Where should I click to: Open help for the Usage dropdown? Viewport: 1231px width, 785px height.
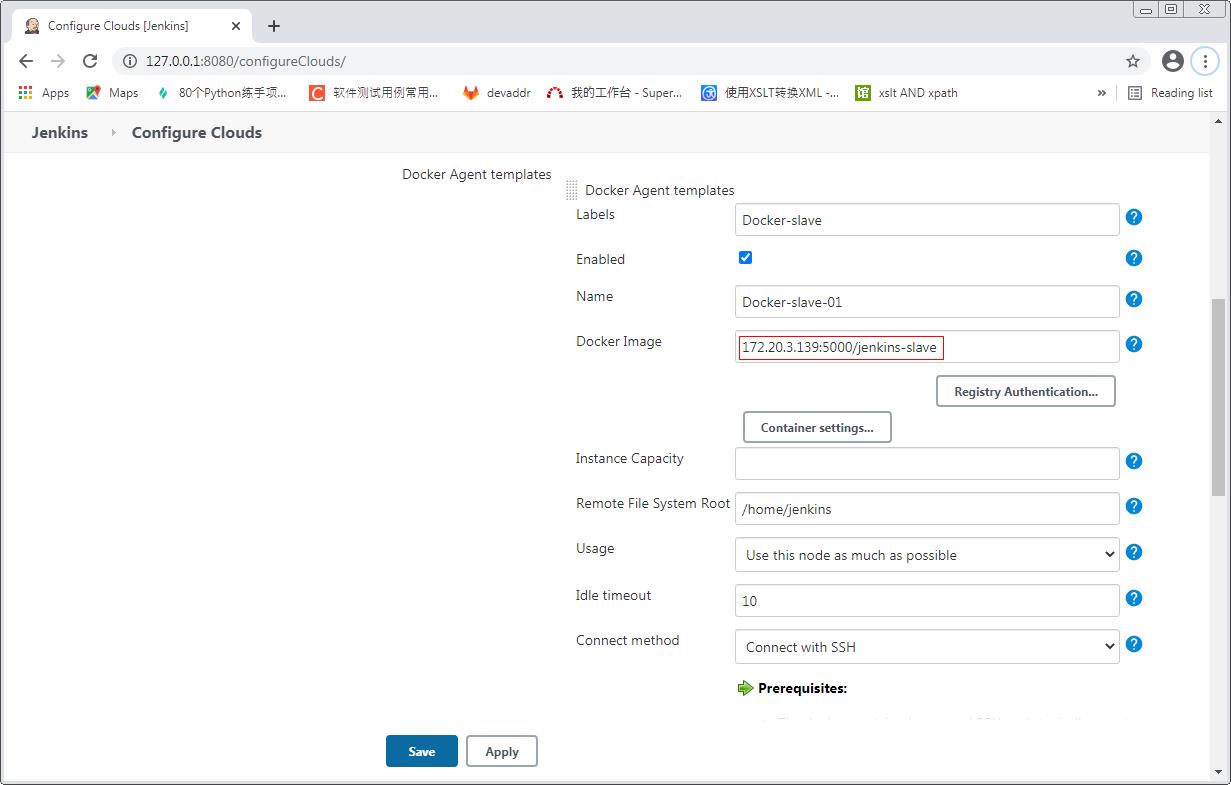[x=1134, y=552]
